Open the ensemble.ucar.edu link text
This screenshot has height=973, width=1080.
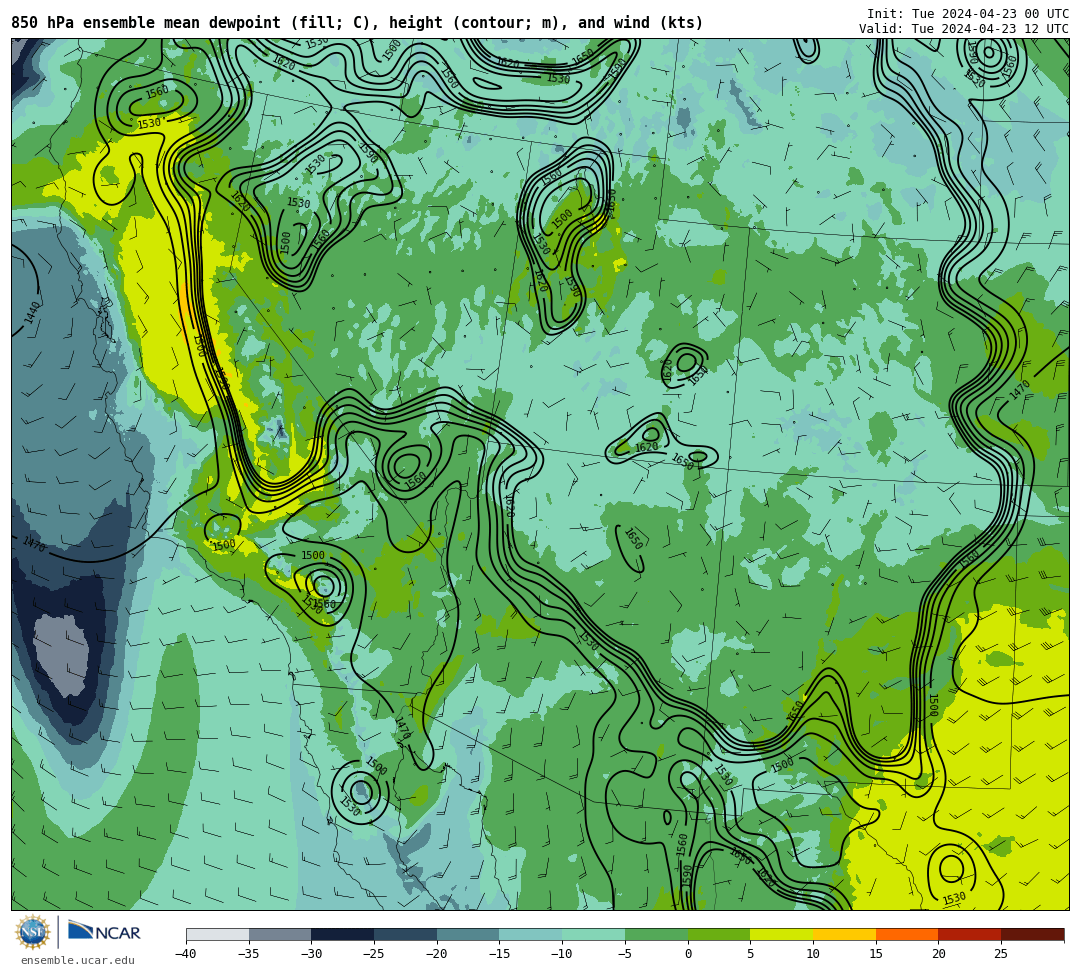click(78, 961)
